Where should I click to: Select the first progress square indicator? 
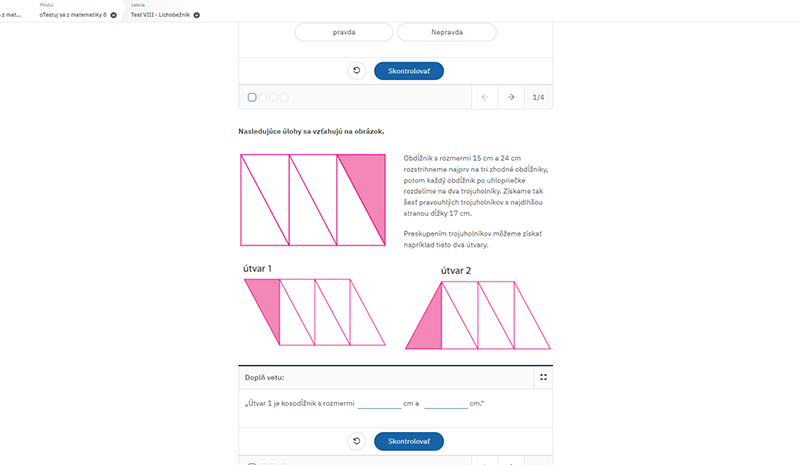[252, 97]
